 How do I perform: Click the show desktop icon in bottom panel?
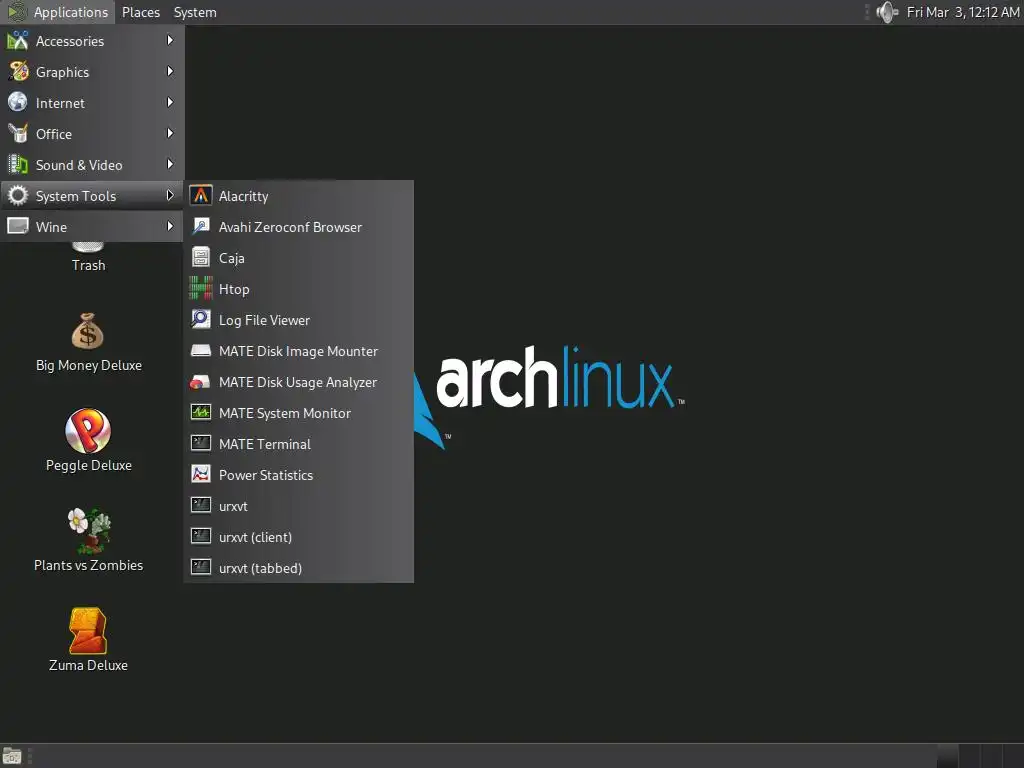tap(12, 756)
